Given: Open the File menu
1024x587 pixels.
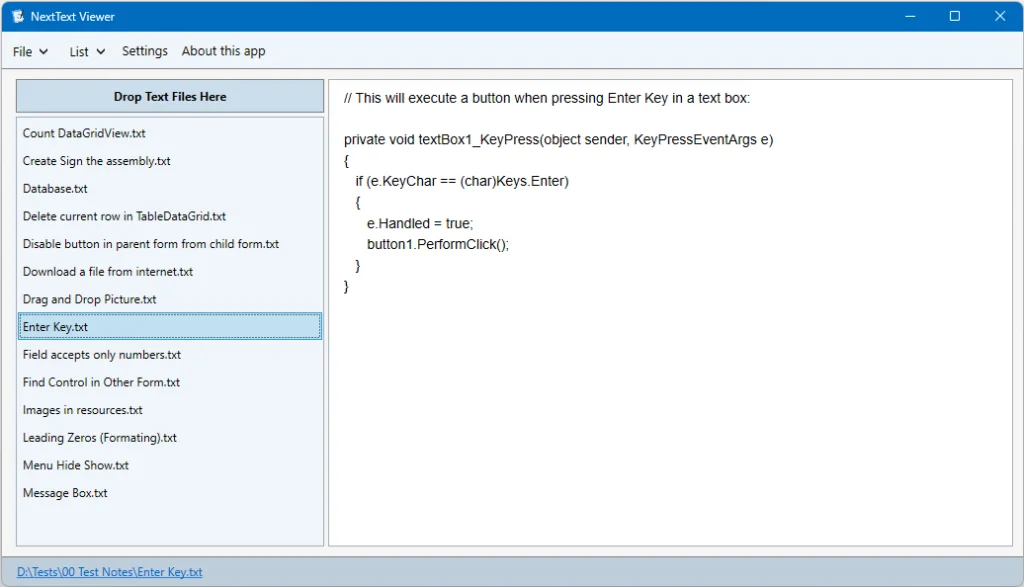Looking at the screenshot, I should click(22, 51).
